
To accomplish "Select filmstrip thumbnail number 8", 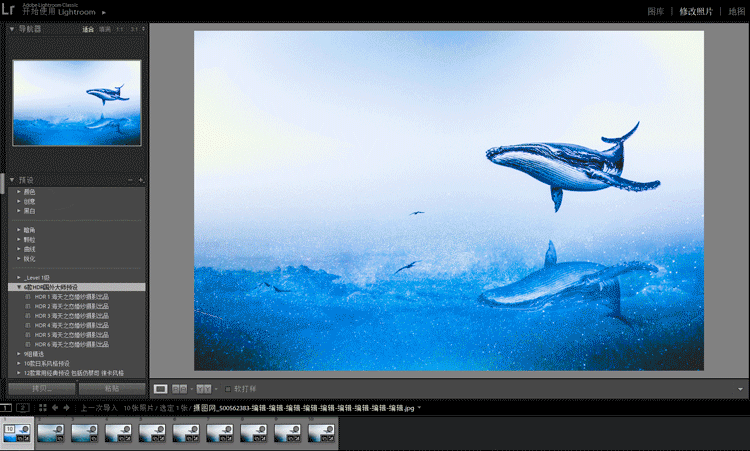I will [254, 433].
